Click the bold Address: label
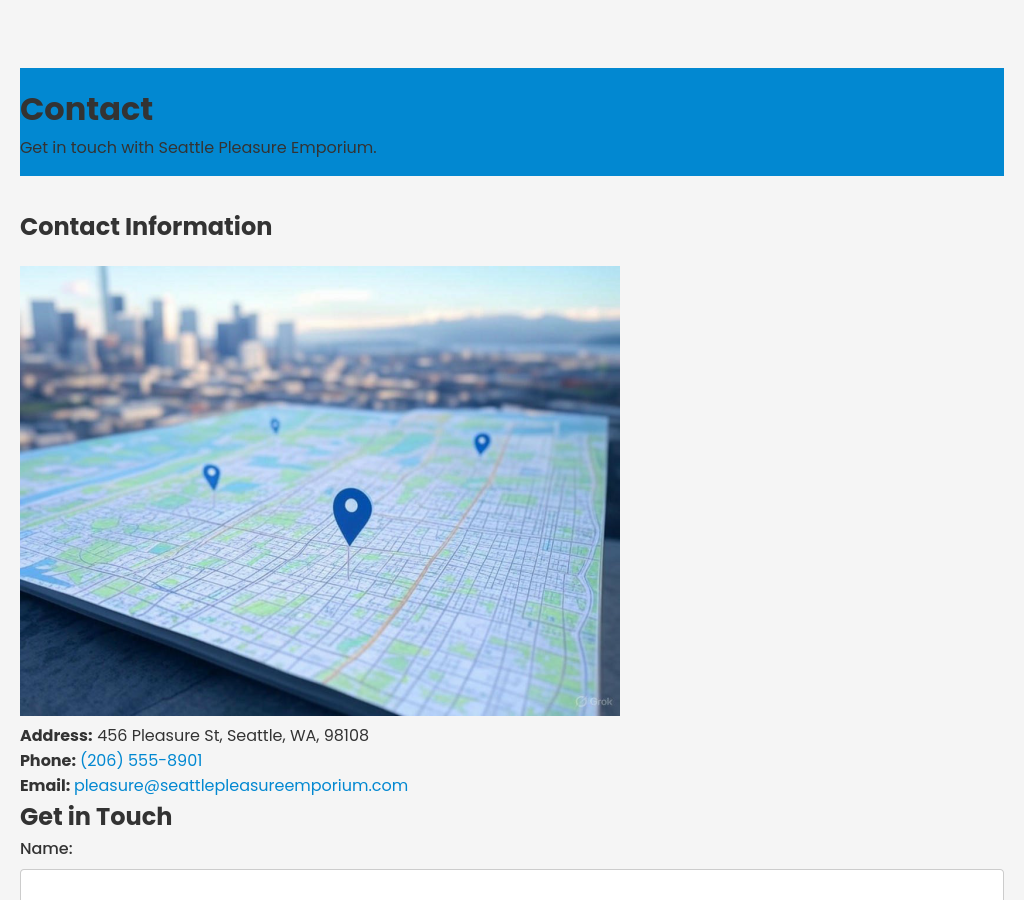1024x900 pixels. tap(56, 735)
